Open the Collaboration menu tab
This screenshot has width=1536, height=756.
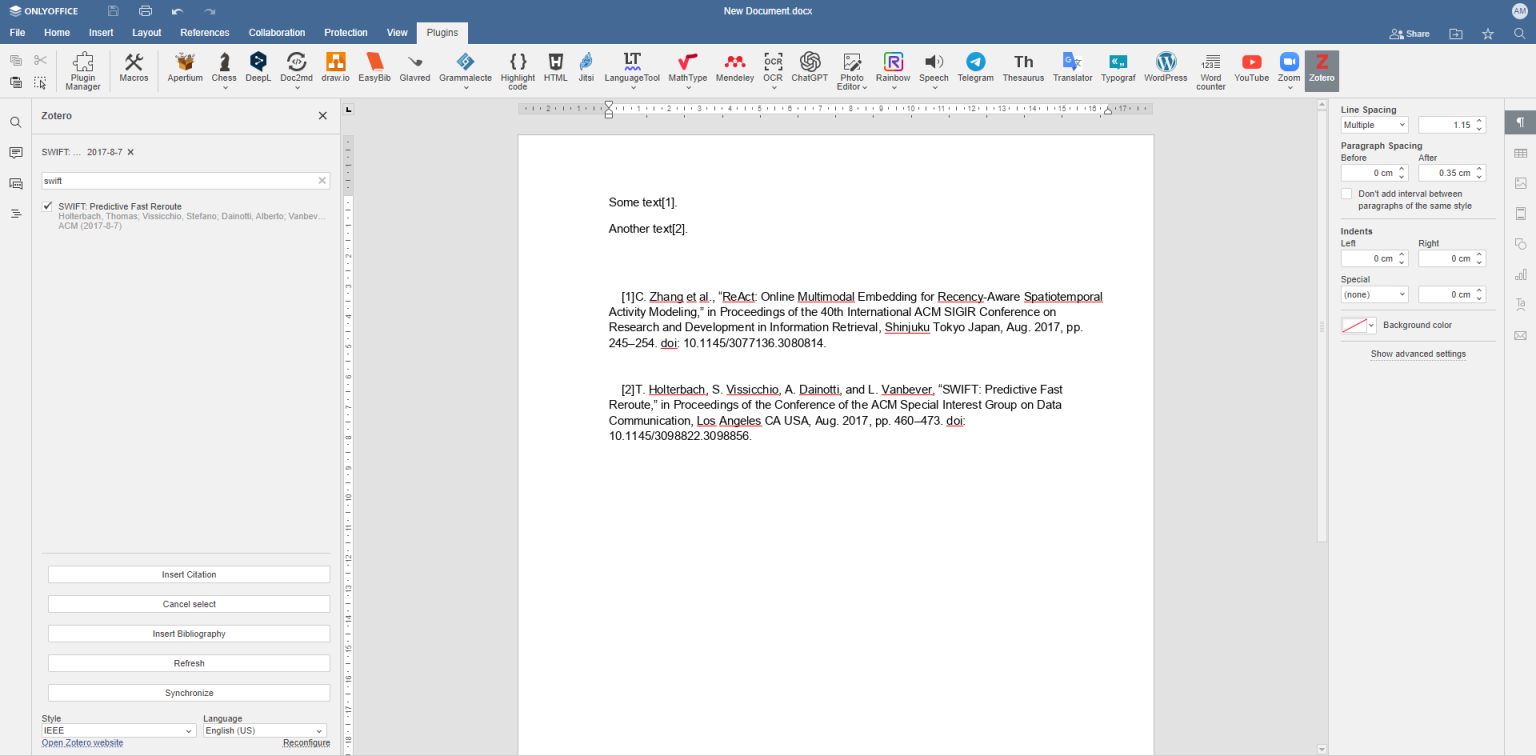(x=276, y=32)
